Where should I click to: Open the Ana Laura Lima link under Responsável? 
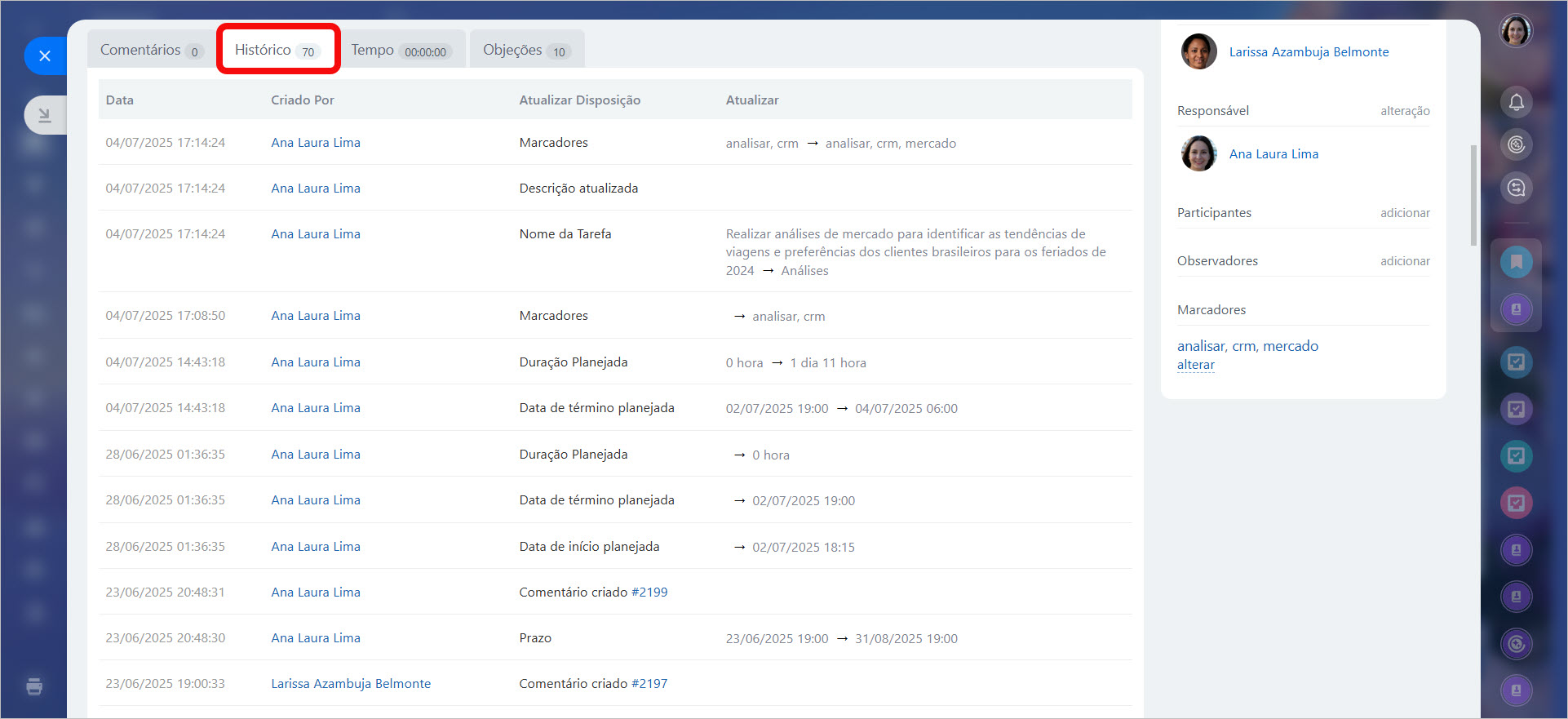point(1273,153)
